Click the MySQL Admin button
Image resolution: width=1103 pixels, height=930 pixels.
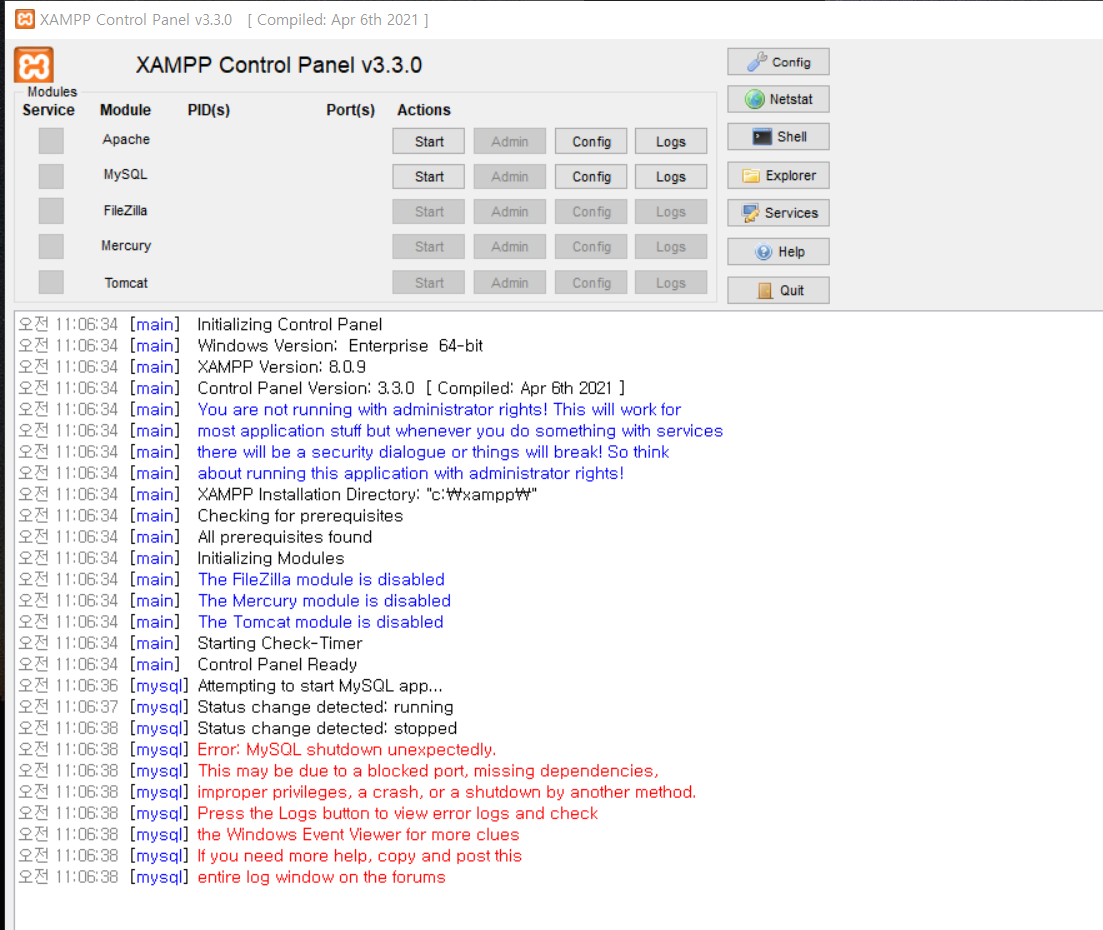[509, 177]
